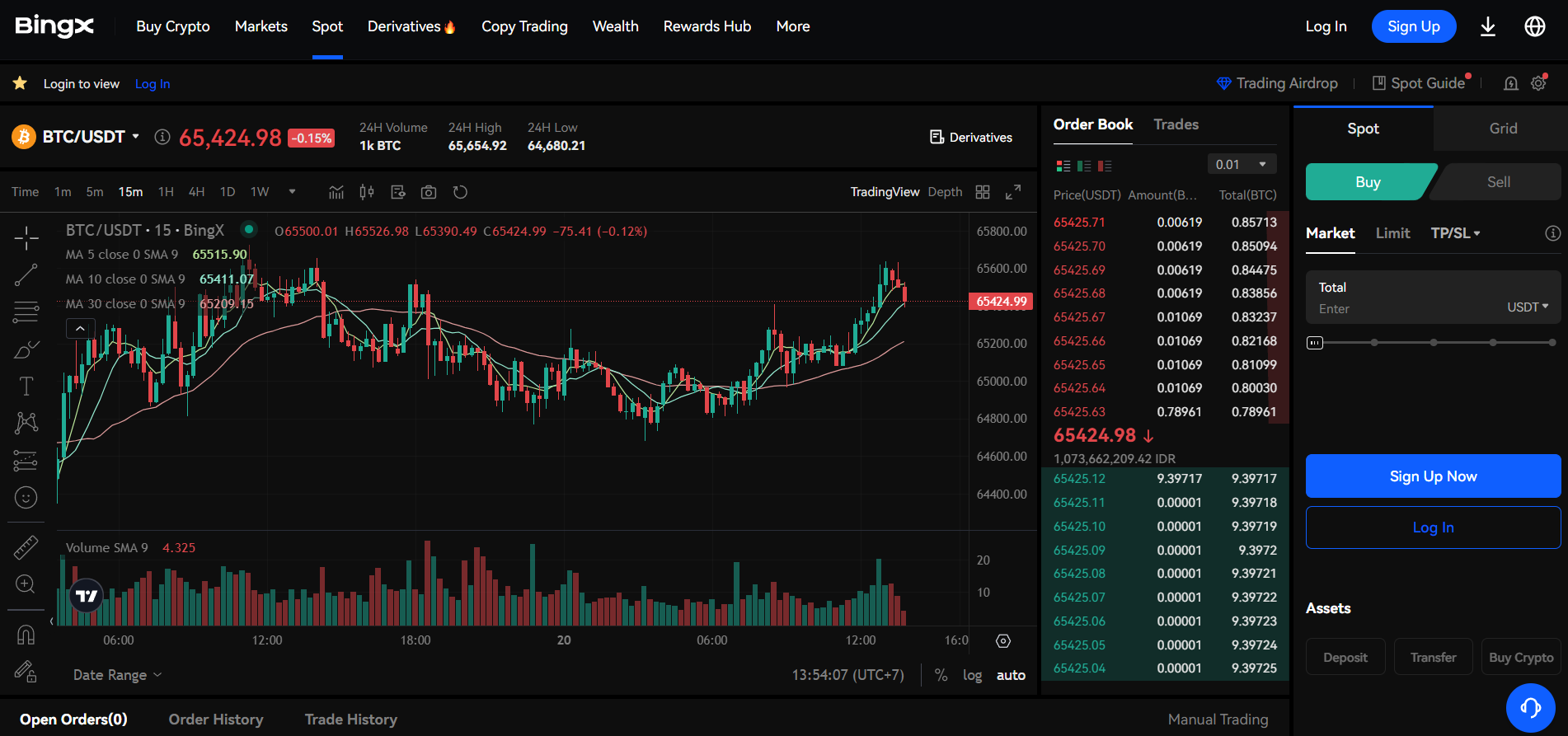Click the Deposit button under Assets
This screenshot has width=1568, height=736.
(1345, 657)
